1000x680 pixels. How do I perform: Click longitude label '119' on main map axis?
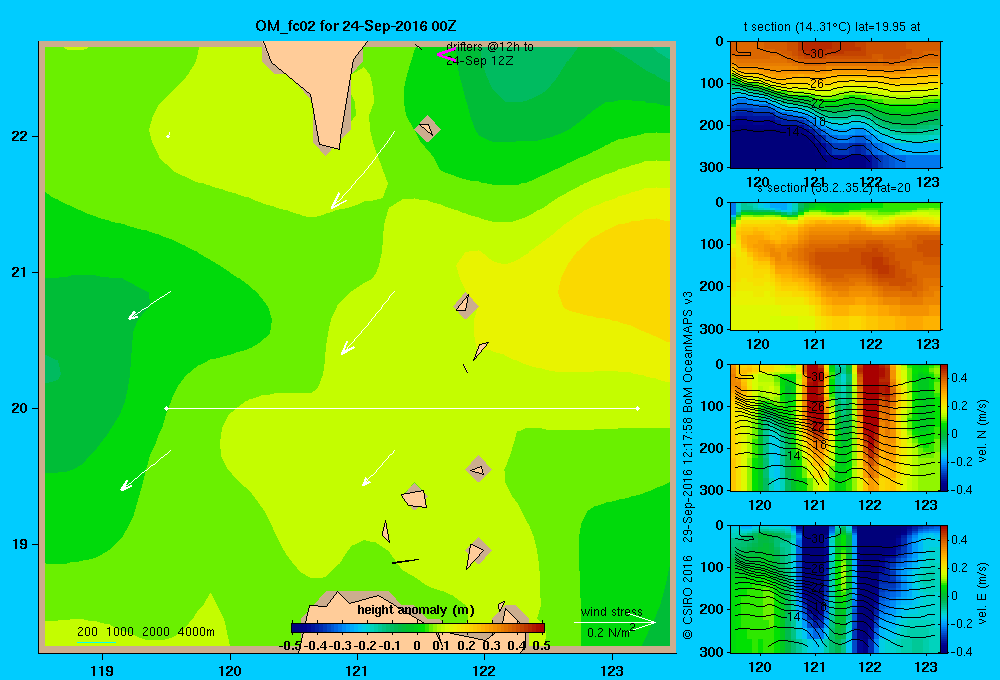pos(102,670)
